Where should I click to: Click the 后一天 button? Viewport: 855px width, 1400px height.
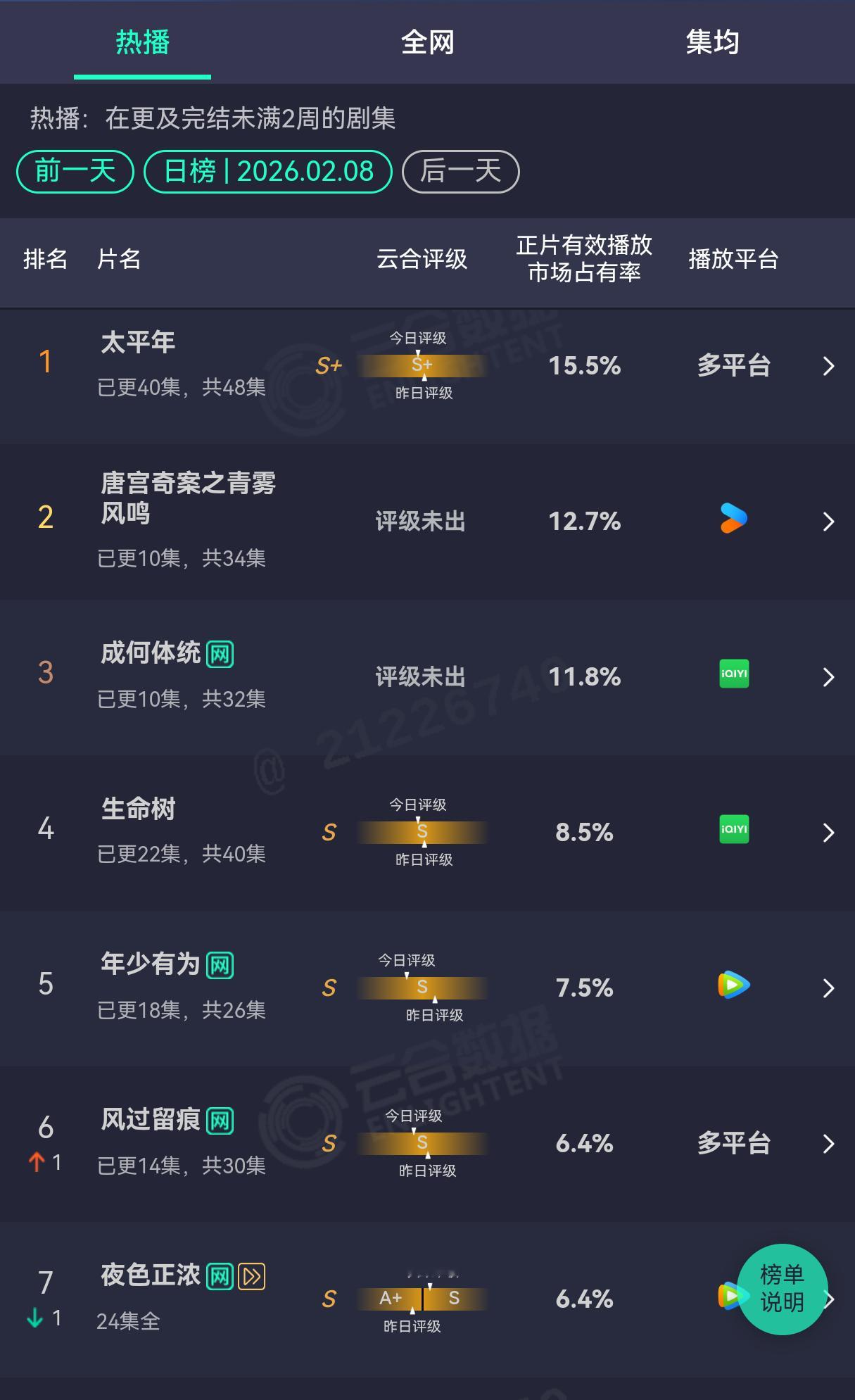click(460, 171)
